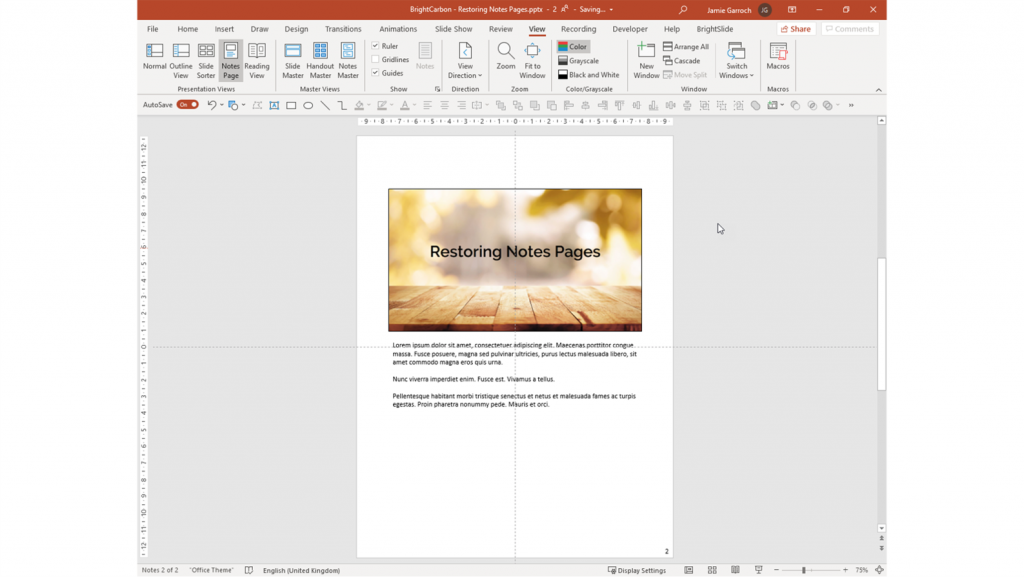Start Slide Show from the status bar
The image size is (1024, 577).
coord(758,569)
